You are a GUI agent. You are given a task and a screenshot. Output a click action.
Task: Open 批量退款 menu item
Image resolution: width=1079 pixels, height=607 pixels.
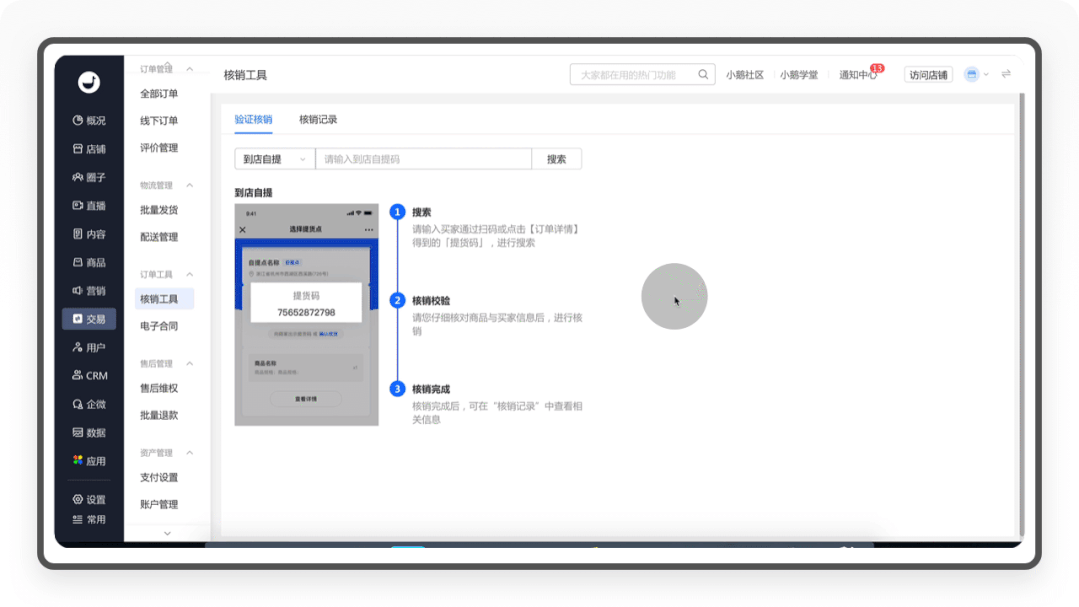click(x=159, y=415)
